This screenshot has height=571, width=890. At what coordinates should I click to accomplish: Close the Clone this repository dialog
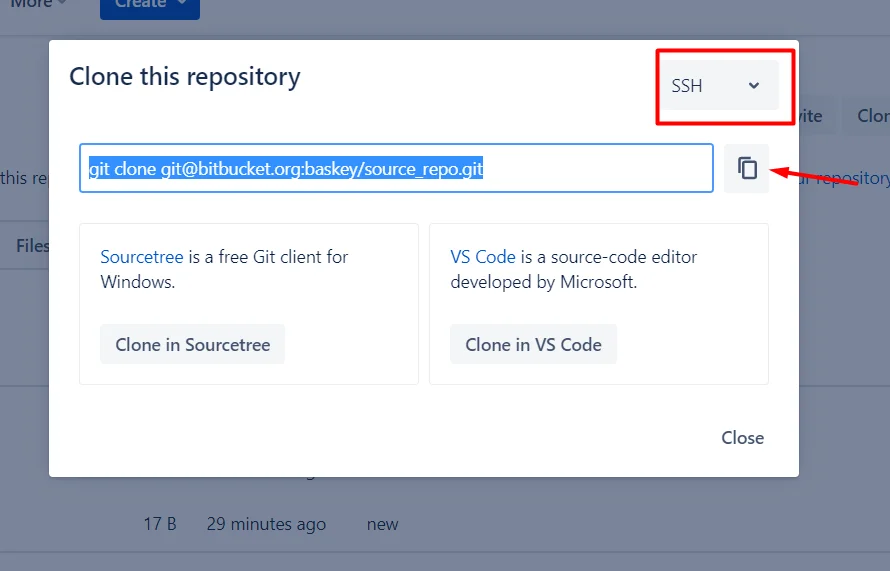[x=742, y=438]
